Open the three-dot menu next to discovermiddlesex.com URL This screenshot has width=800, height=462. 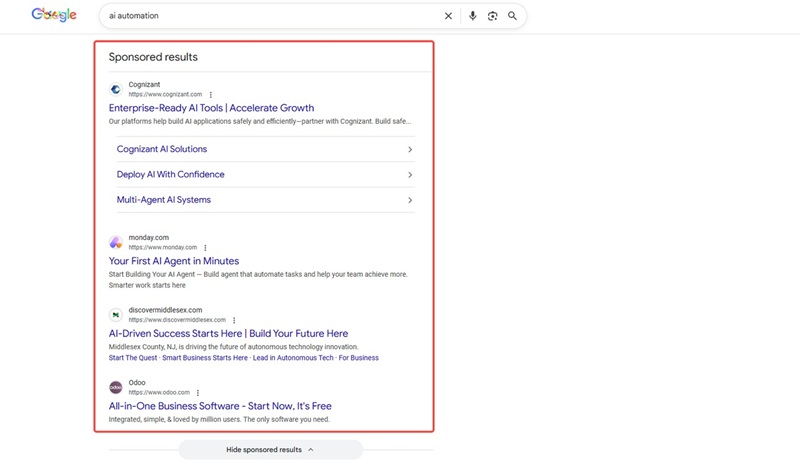[x=234, y=320]
